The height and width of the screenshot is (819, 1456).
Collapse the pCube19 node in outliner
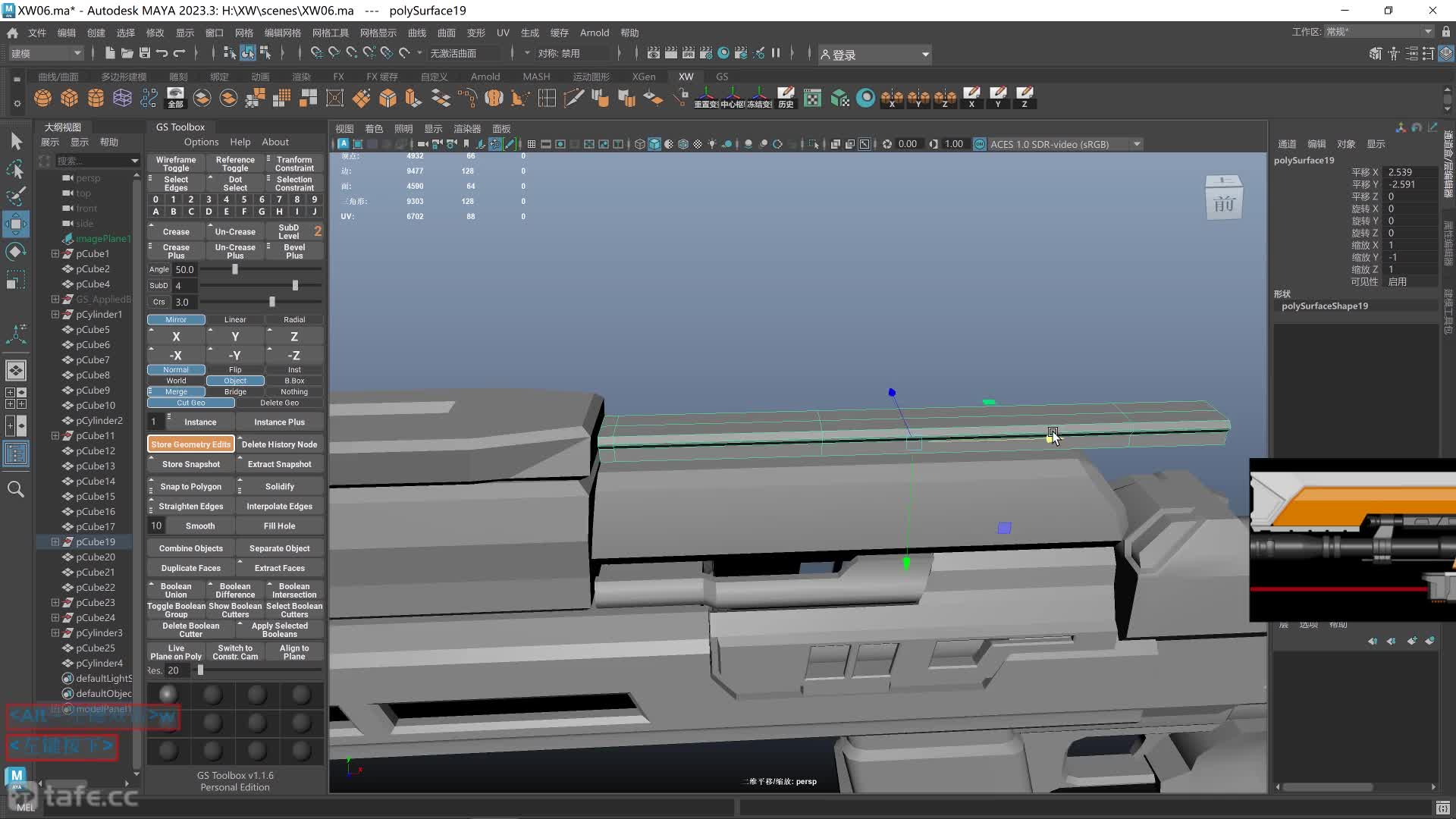click(55, 542)
